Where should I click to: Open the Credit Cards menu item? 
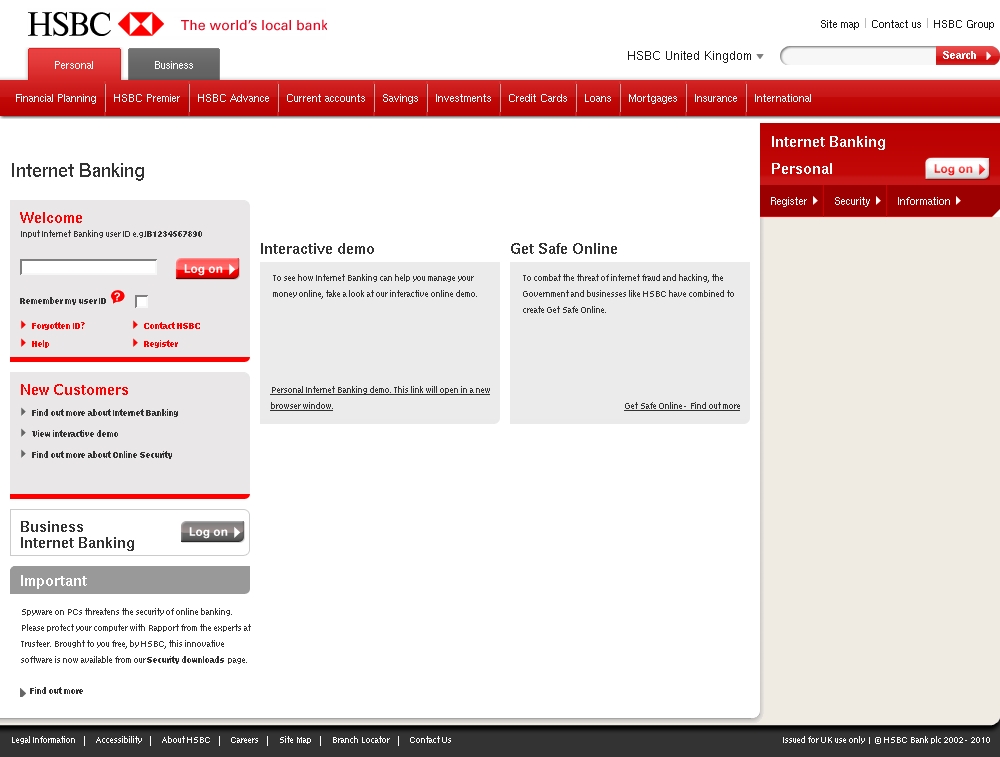point(537,98)
